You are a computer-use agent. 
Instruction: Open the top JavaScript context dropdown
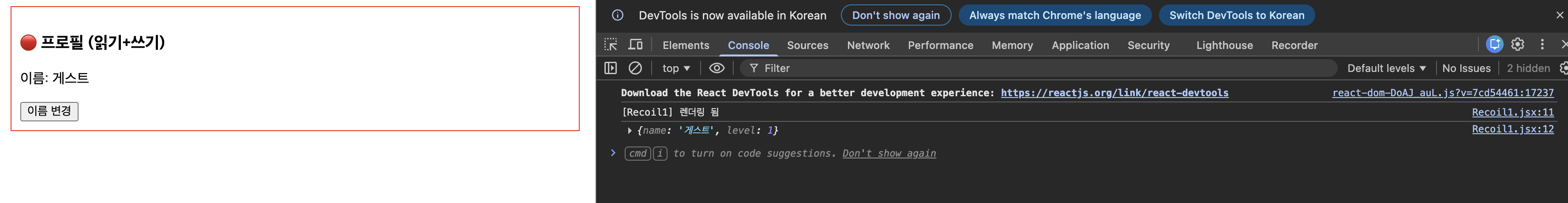[x=675, y=68]
